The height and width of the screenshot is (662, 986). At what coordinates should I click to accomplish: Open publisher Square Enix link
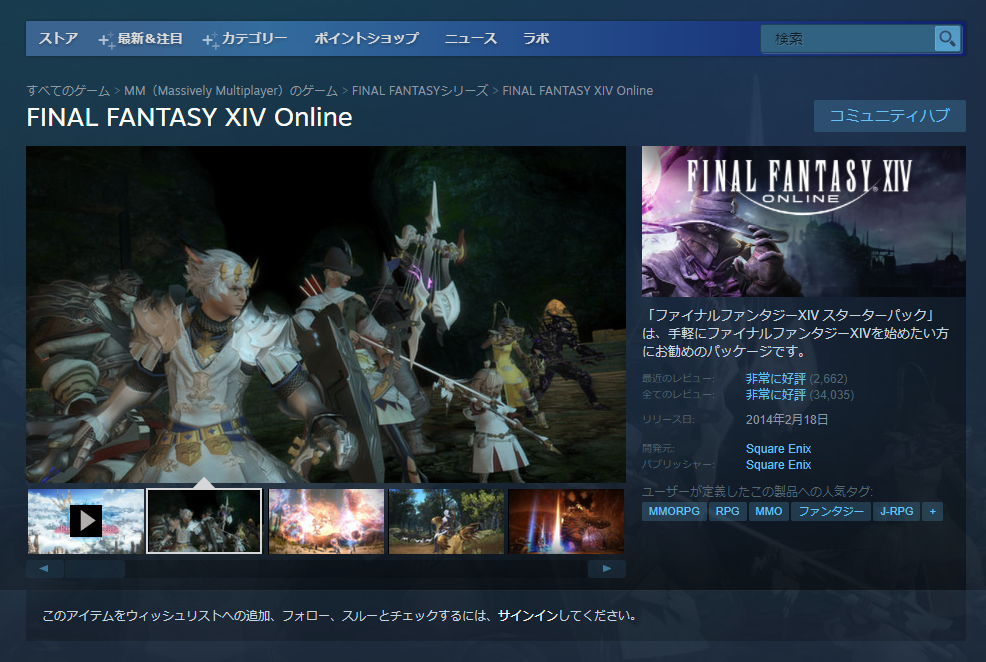[x=778, y=465]
